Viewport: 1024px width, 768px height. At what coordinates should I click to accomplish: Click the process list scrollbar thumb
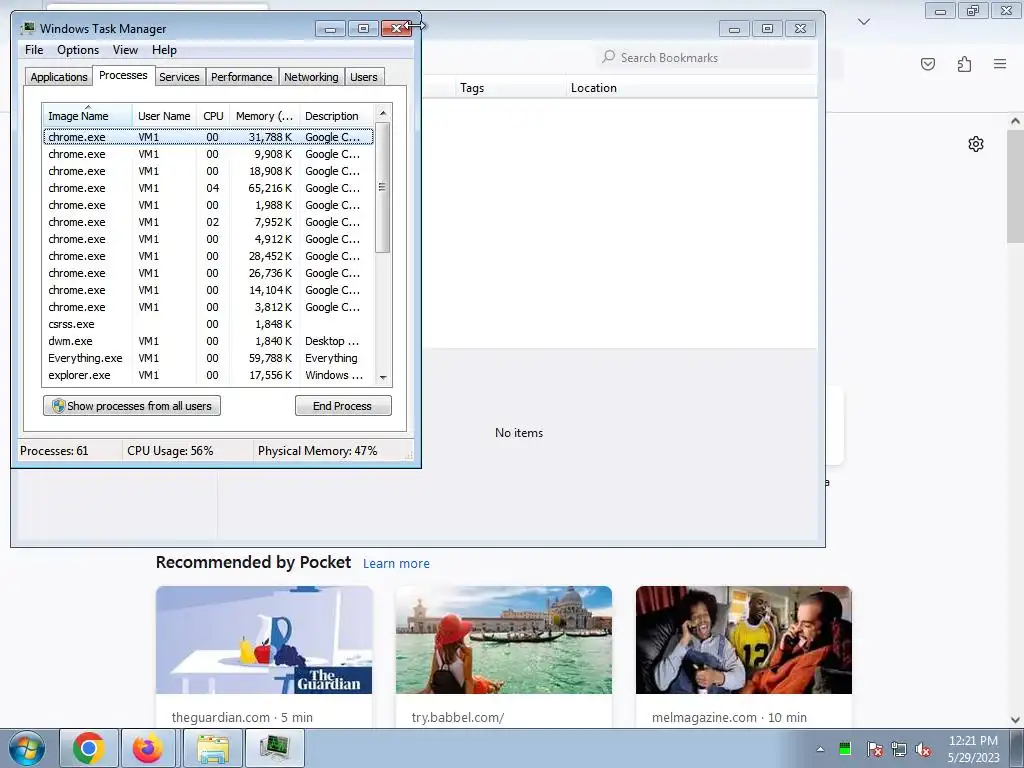point(383,187)
